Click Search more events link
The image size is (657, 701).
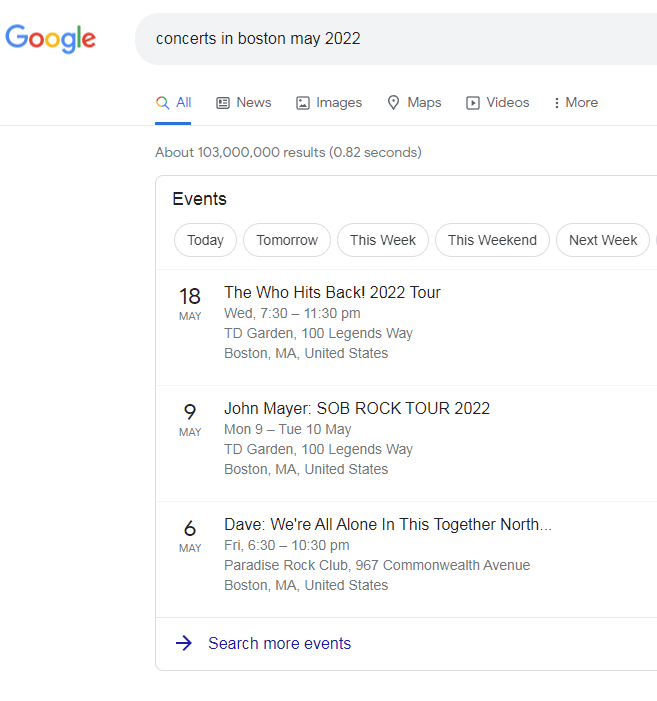(x=279, y=643)
